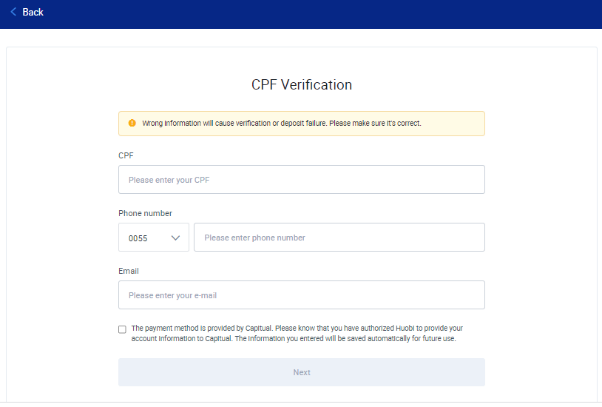Click the 'Please enter phone number' placeholder
The image size is (602, 407).
255,238
